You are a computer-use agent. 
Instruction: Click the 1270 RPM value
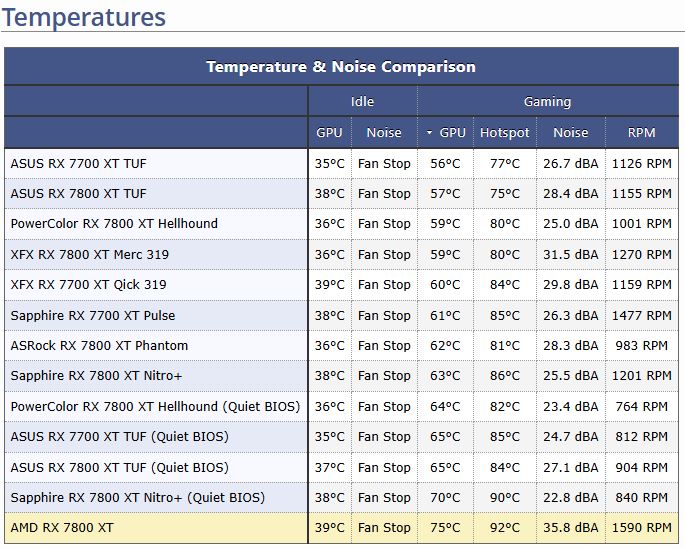click(641, 254)
